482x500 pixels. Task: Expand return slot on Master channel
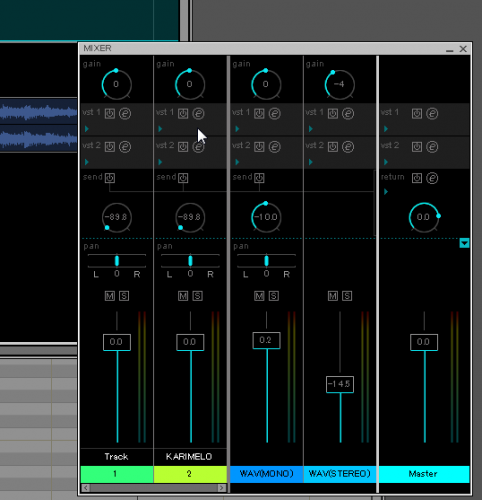386,192
